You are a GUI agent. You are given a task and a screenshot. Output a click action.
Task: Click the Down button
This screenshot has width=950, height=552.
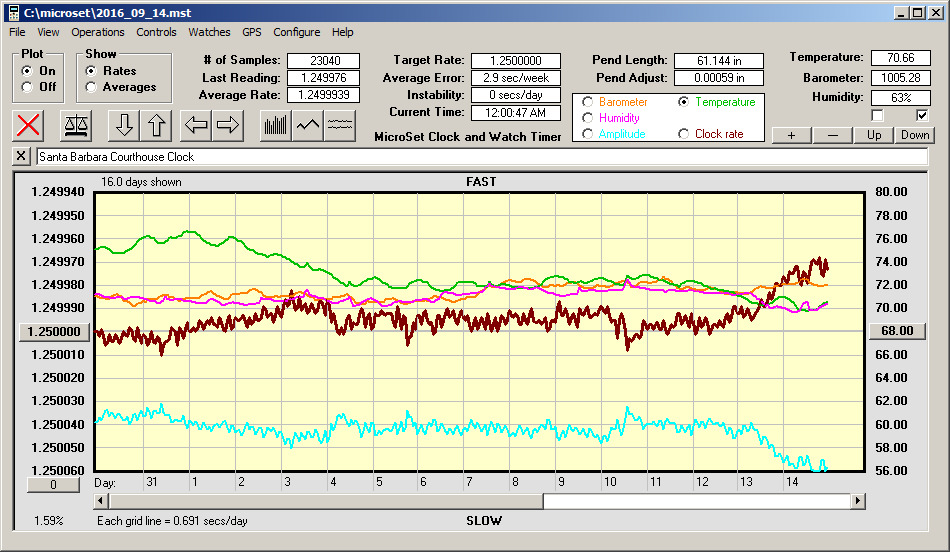(x=915, y=135)
